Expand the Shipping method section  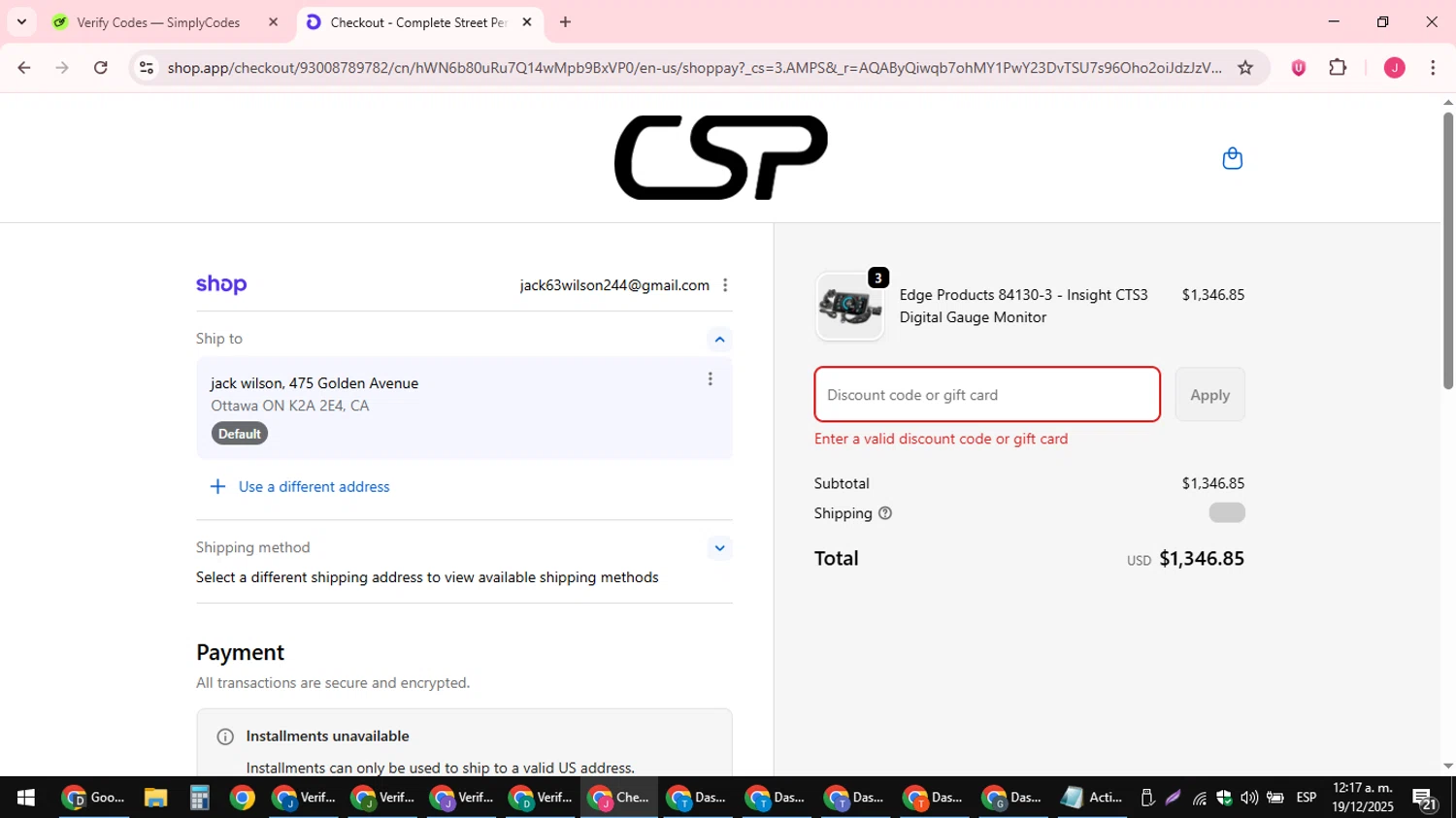719,547
